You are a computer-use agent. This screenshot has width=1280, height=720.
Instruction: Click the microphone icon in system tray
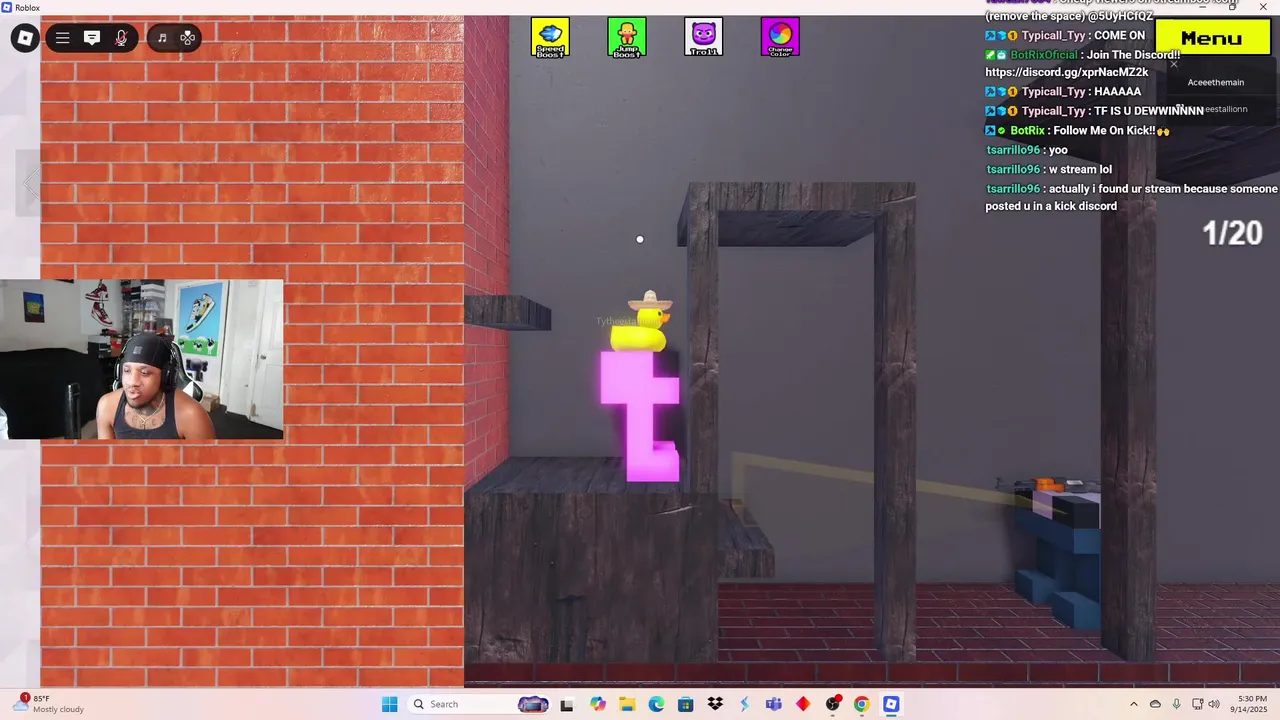click(1176, 704)
